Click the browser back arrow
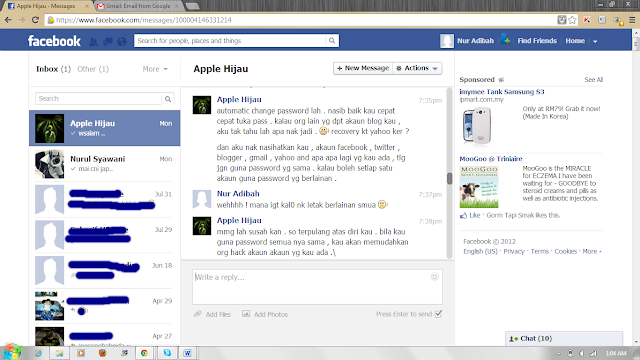Screen dimensions: 640x360 (8, 20)
